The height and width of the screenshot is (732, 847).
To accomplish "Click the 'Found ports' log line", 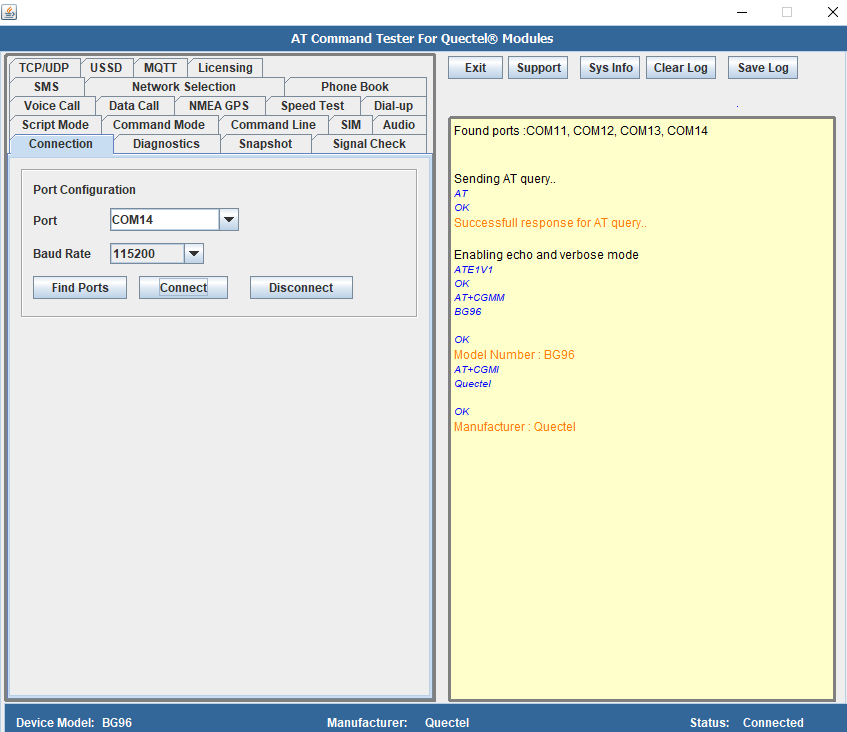I will point(581,131).
